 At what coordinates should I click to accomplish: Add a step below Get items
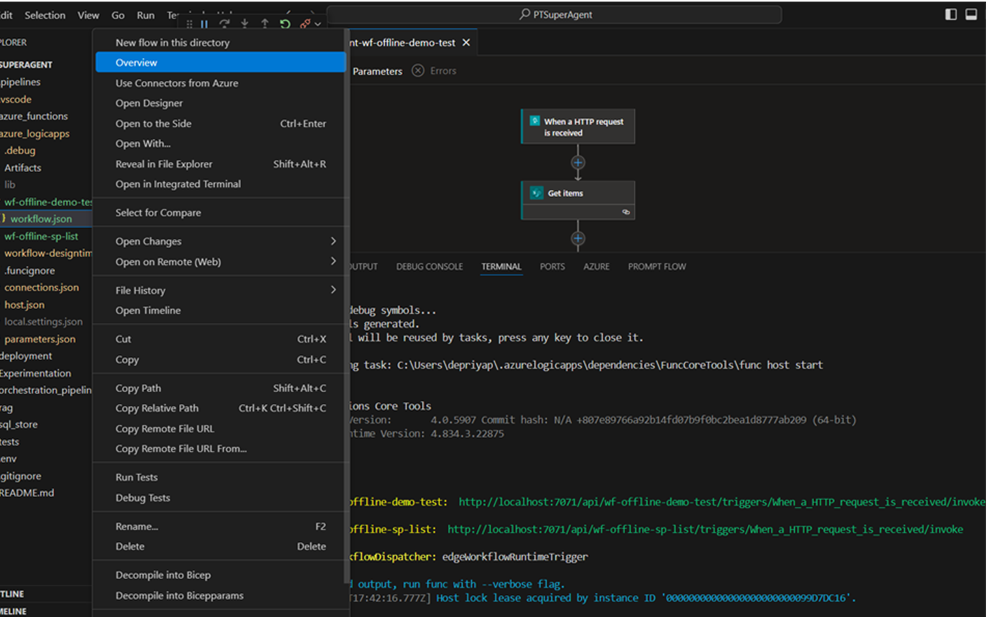tap(578, 238)
